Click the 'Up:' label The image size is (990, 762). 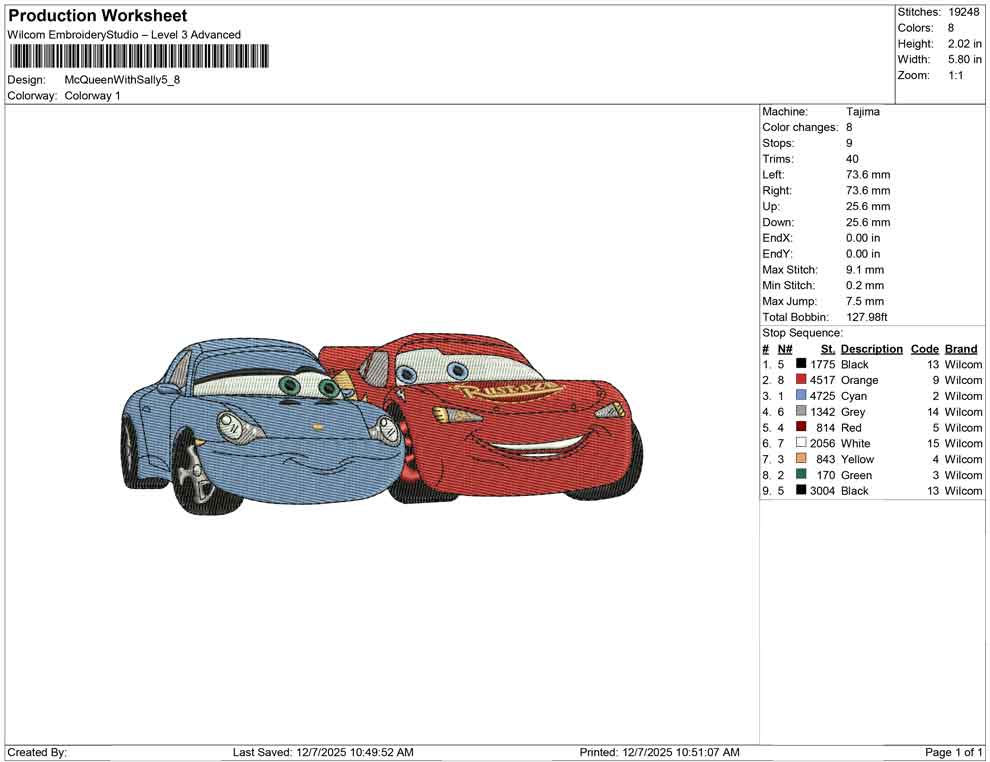pos(771,206)
